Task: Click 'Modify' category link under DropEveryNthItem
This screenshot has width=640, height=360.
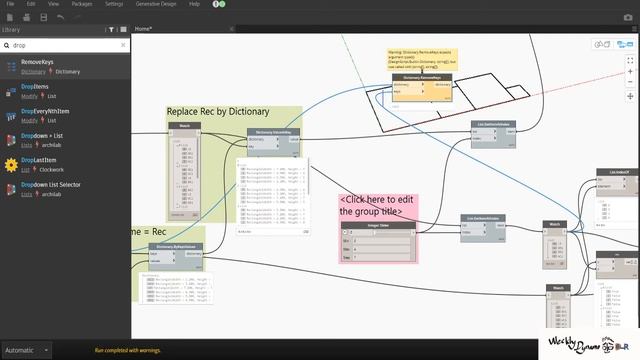Action: click(x=29, y=121)
